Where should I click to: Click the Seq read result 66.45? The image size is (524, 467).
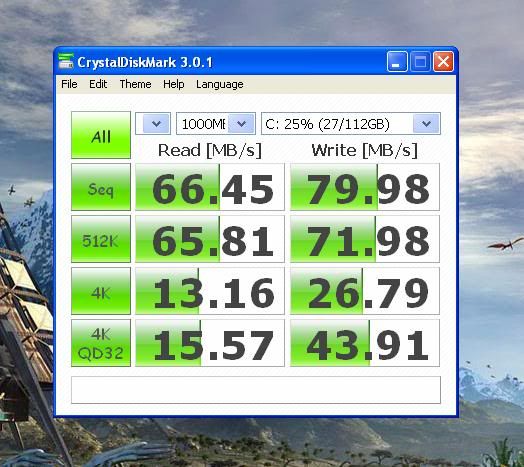tap(210, 187)
